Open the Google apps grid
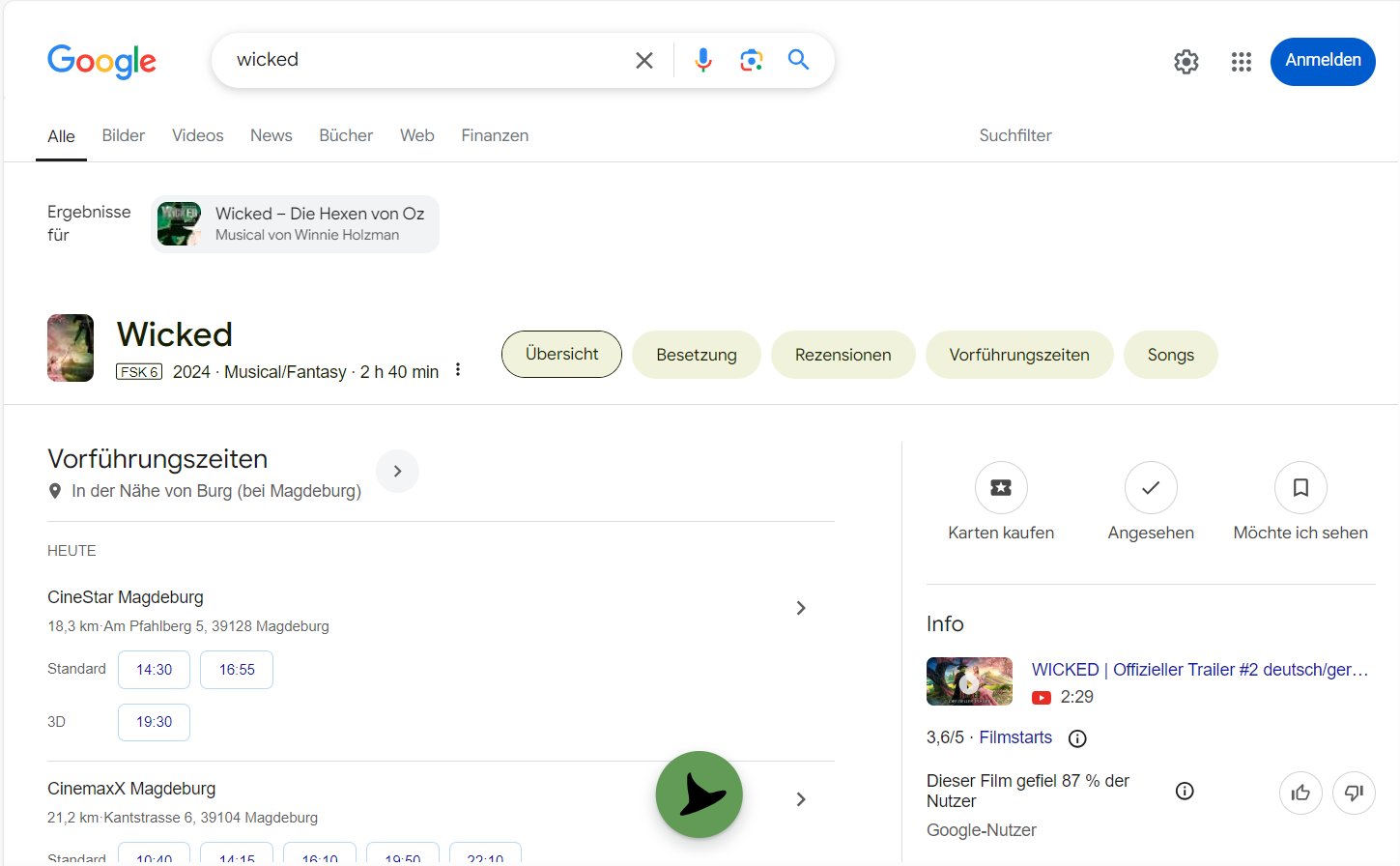 (1242, 62)
